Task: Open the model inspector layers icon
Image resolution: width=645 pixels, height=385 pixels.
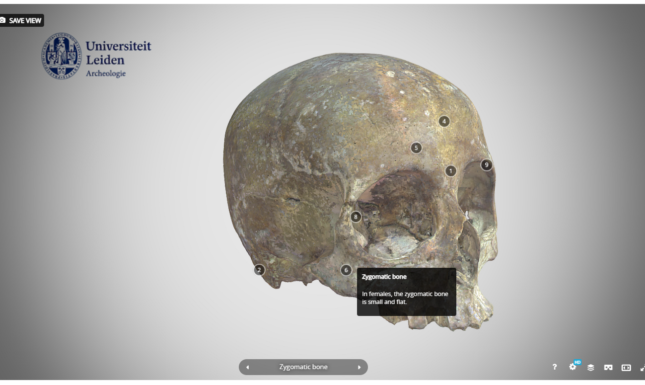Action: tap(590, 367)
